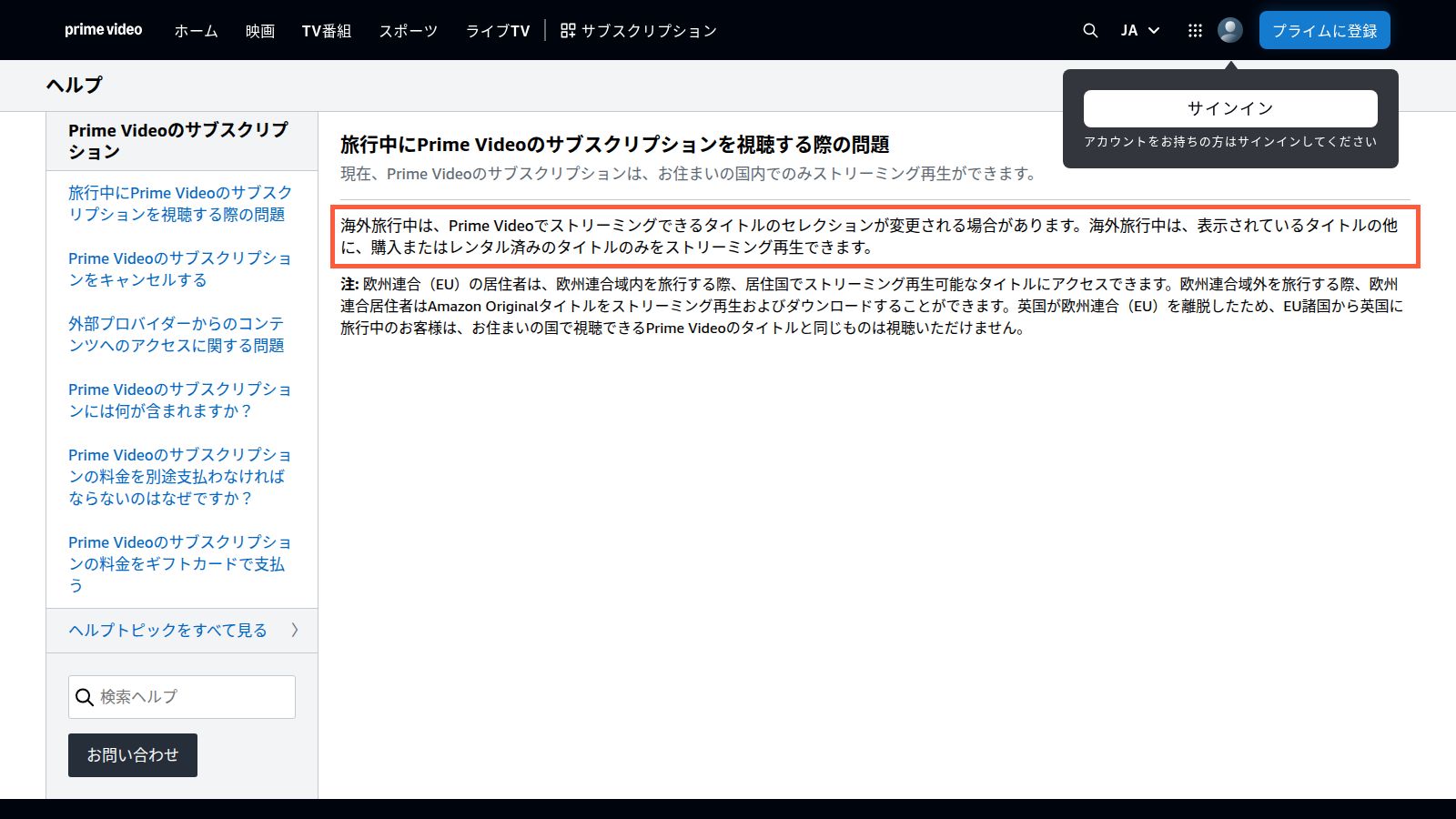Focus the 検索ヘルプ search field
Screen dimensions: 1456x819
point(182,697)
